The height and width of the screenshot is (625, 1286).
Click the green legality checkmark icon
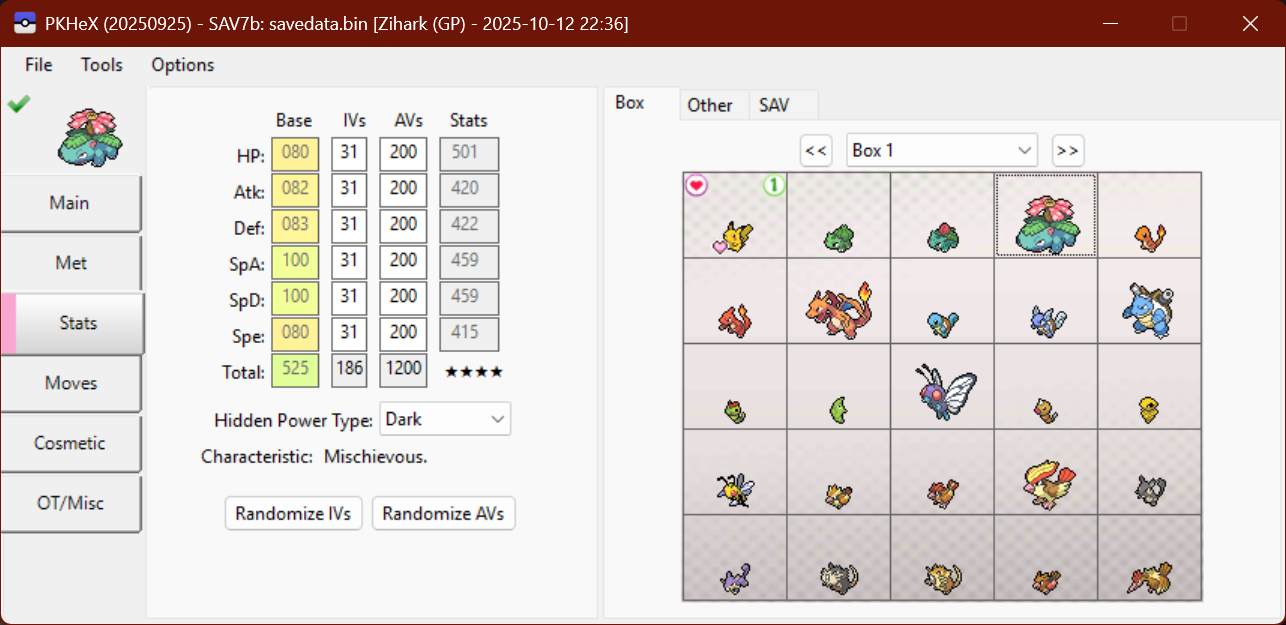click(x=18, y=103)
